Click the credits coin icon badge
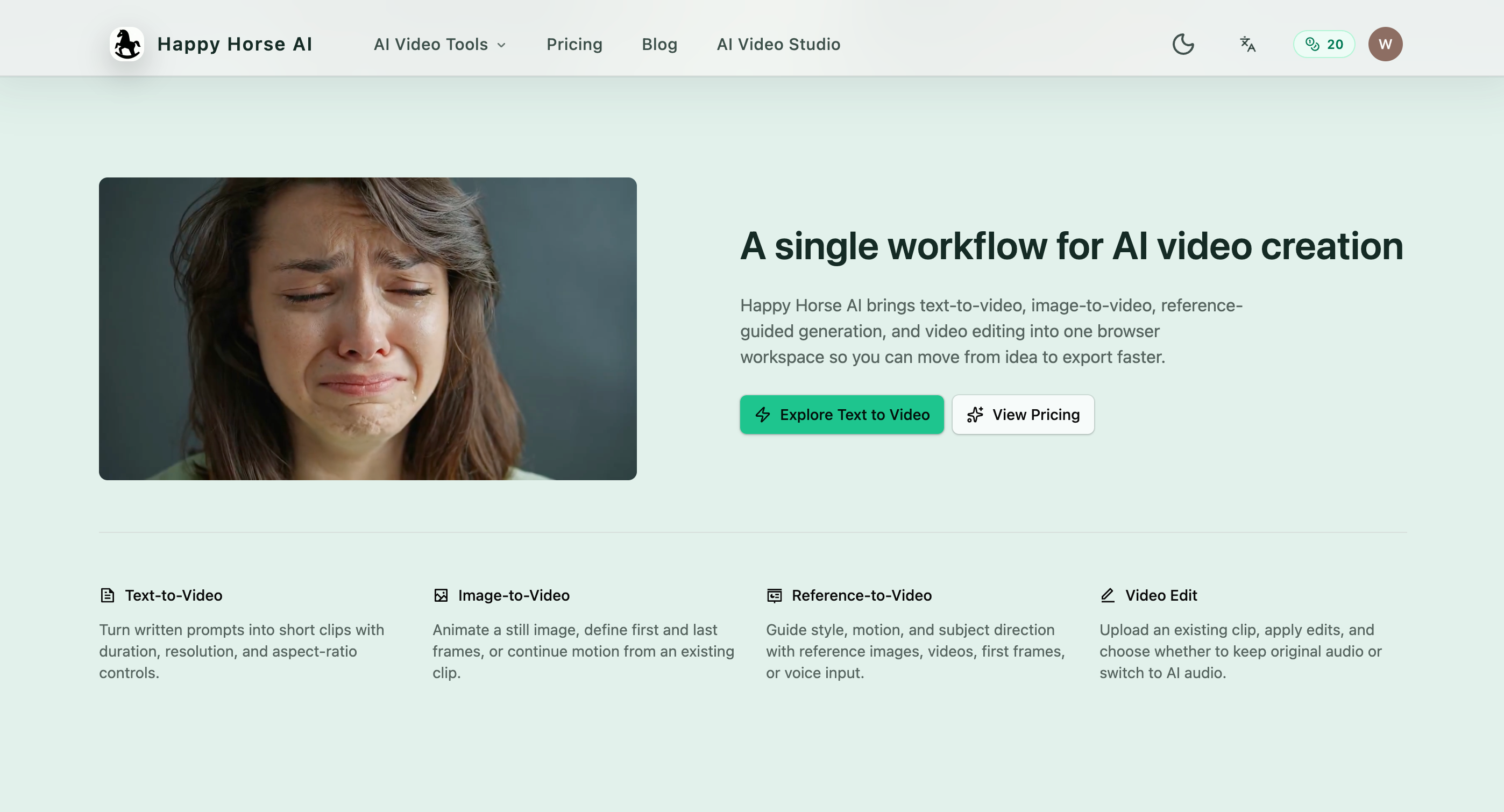This screenshot has width=1504, height=812. click(1312, 45)
